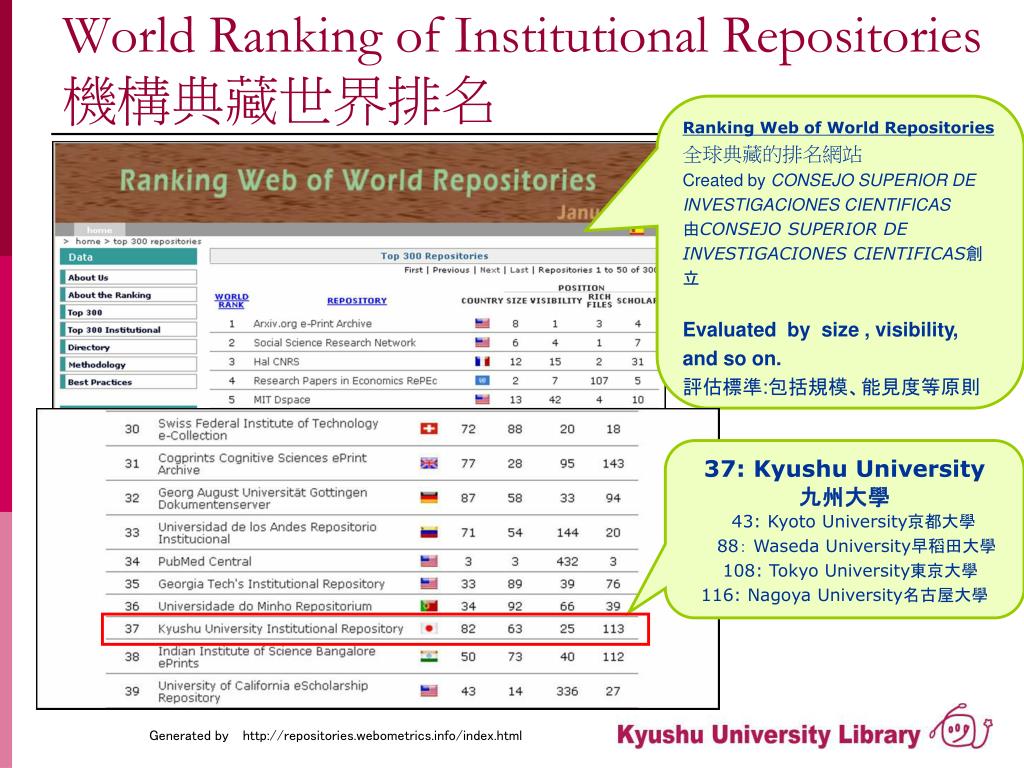This screenshot has width=1024, height=768.
Task: Click the US flag beside Georgia Tech
Action: pyautogui.click(x=428, y=583)
